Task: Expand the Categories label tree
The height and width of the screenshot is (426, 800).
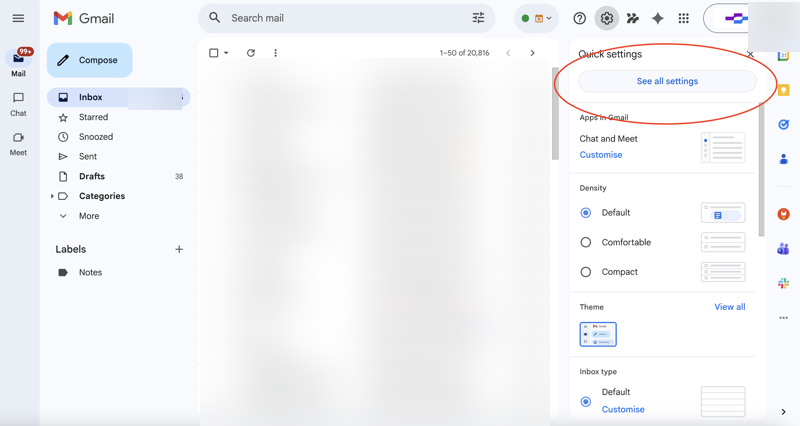Action: tap(52, 196)
